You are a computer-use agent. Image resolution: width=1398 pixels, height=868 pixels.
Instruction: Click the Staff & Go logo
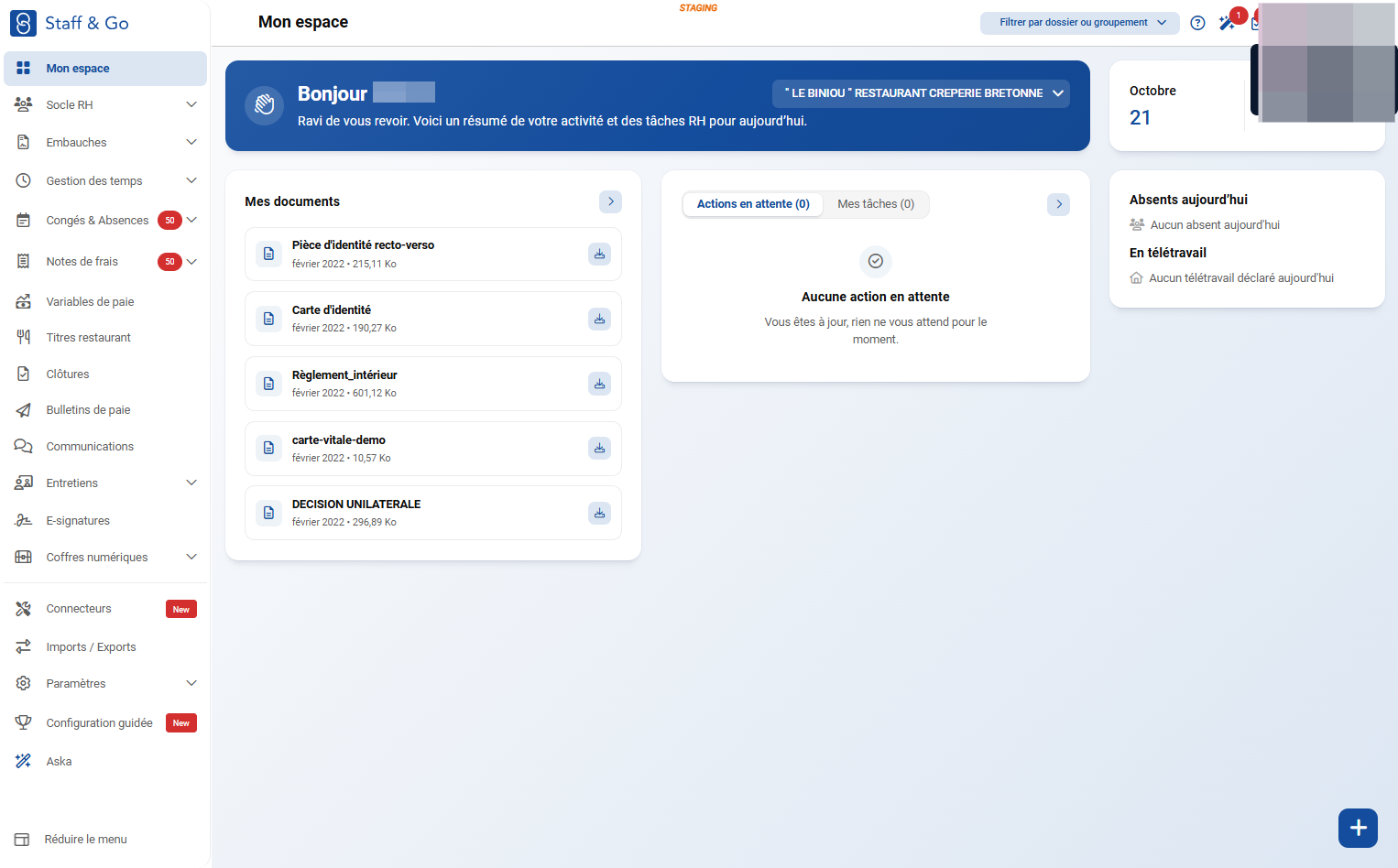70,23
